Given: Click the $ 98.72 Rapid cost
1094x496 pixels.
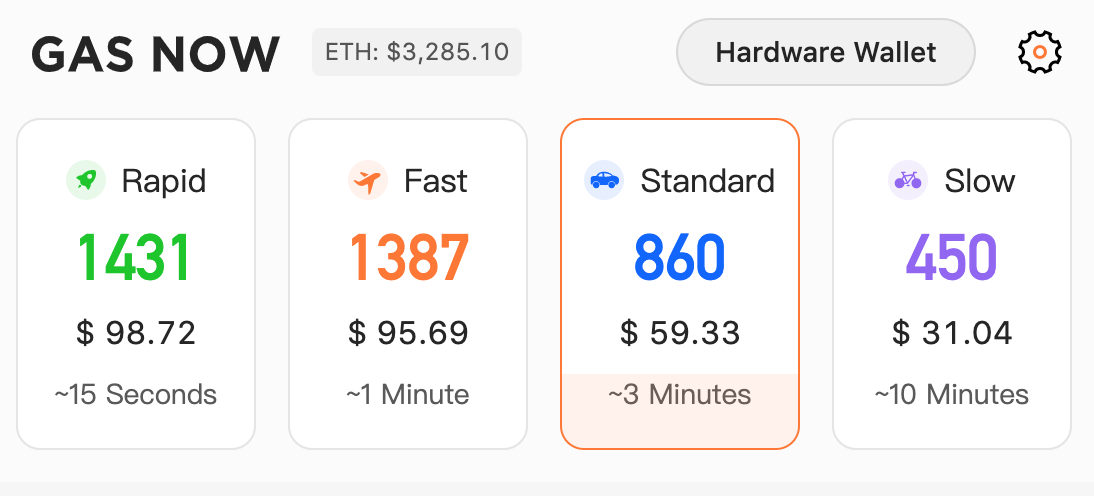Looking at the screenshot, I should tap(136, 333).
